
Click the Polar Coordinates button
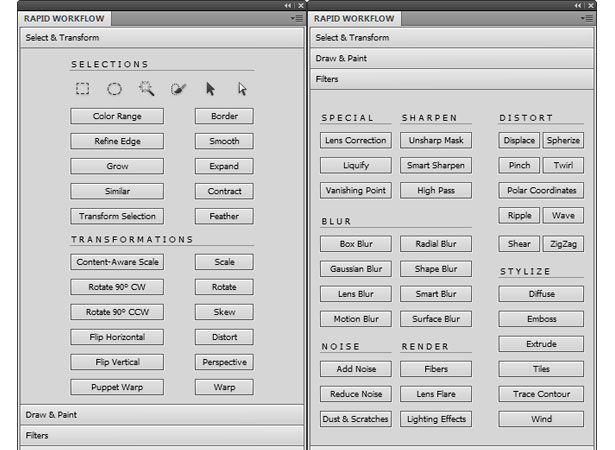[x=541, y=190]
